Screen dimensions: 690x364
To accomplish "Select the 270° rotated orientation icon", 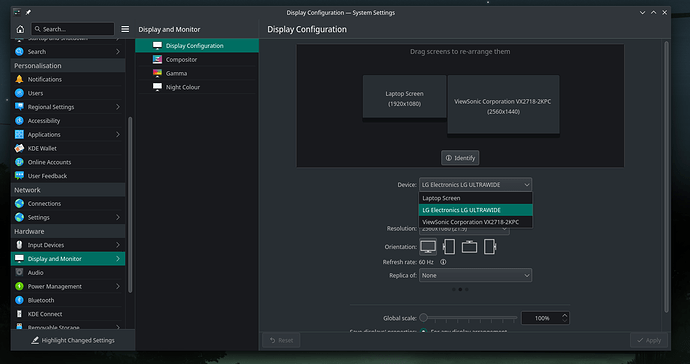I will click(489, 246).
